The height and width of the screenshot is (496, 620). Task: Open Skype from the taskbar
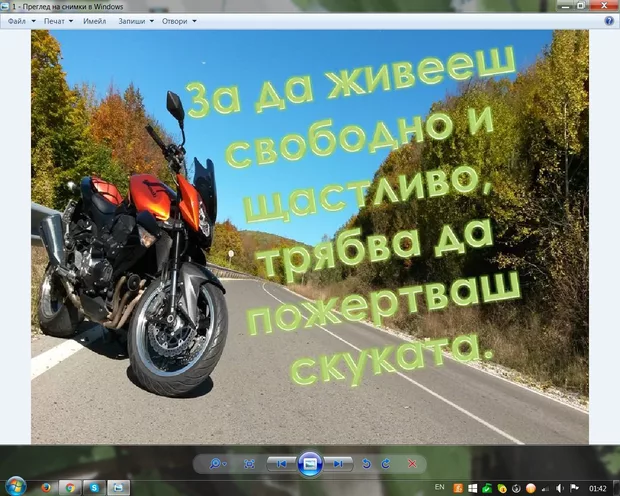tap(94, 488)
